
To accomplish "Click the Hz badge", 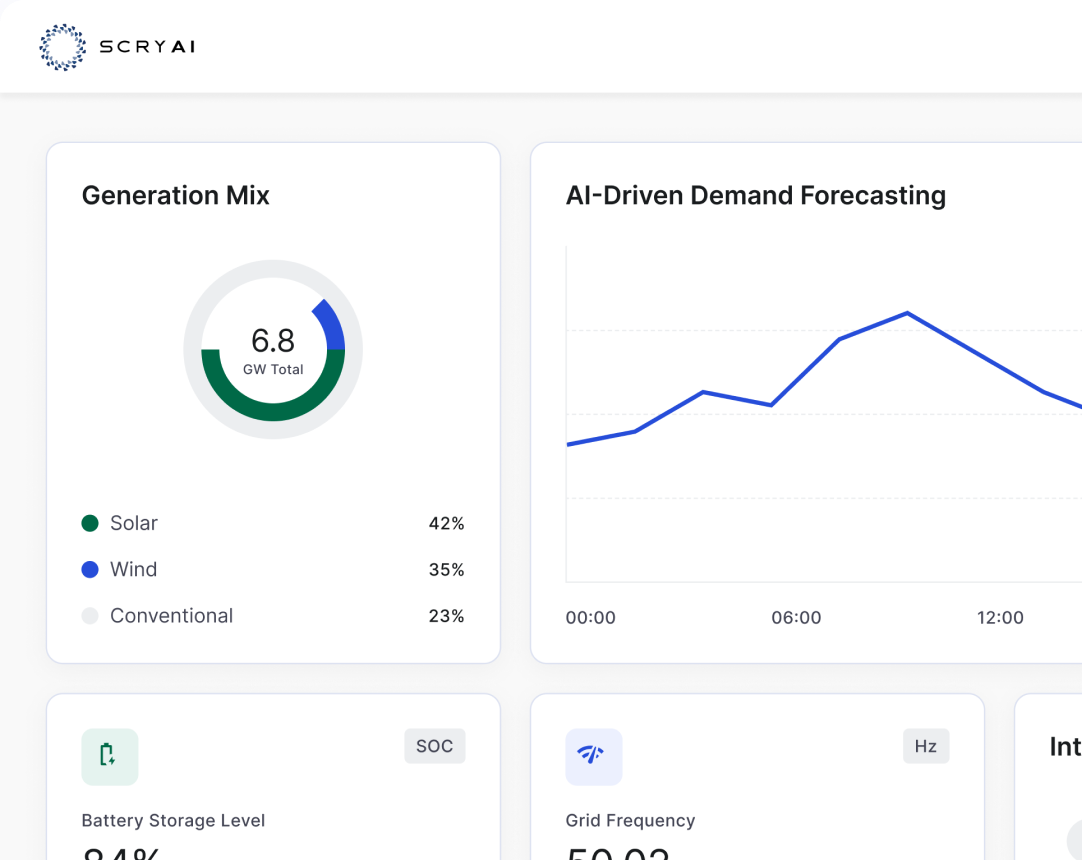I will [925, 746].
